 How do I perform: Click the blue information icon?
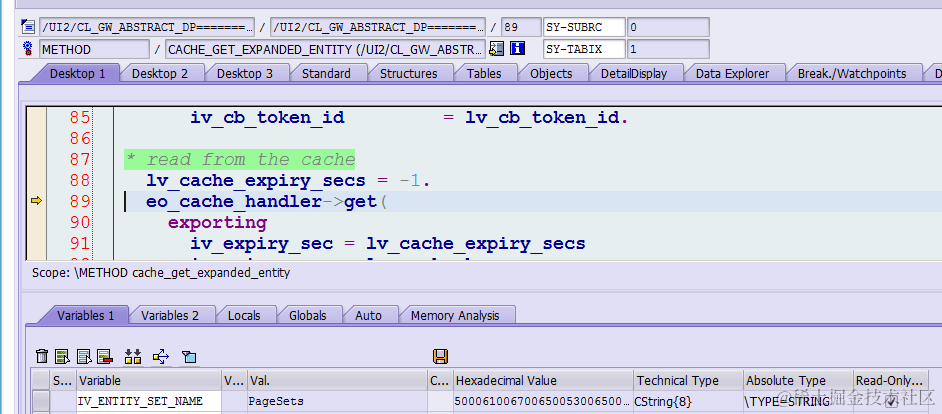tap(517, 49)
